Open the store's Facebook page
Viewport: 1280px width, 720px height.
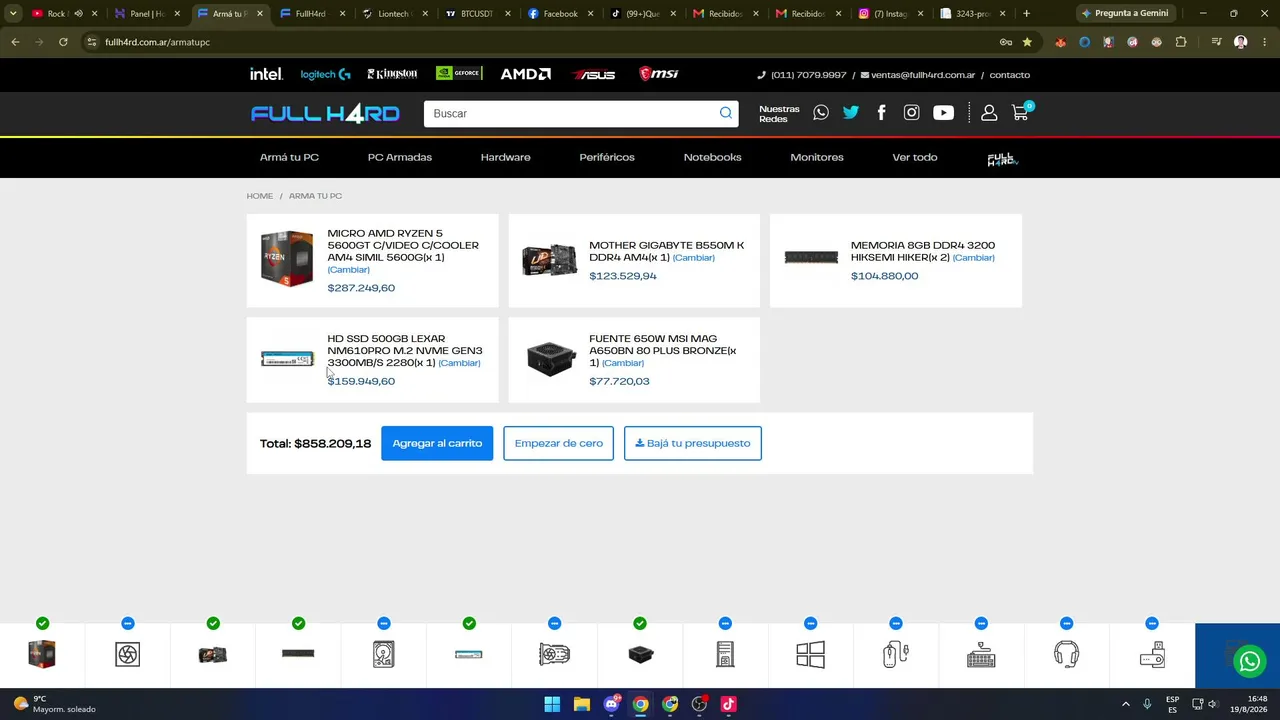[x=881, y=113]
